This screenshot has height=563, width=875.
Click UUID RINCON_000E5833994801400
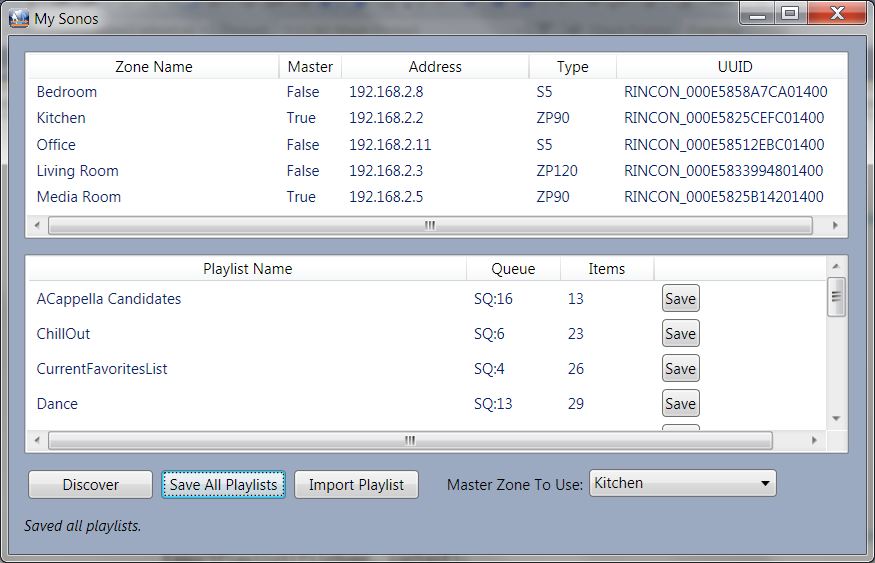click(x=723, y=171)
